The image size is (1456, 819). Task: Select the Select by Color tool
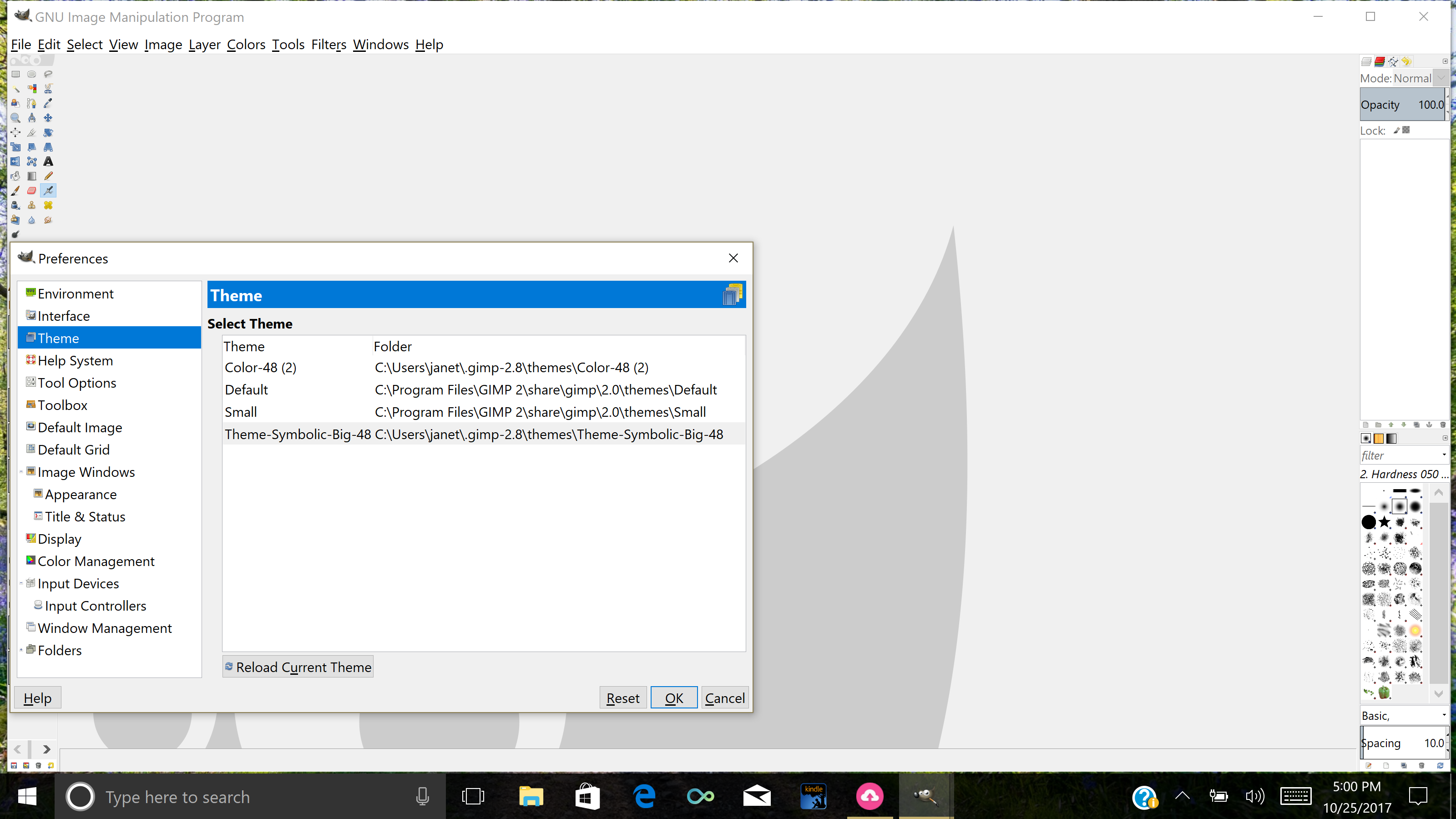[32, 89]
